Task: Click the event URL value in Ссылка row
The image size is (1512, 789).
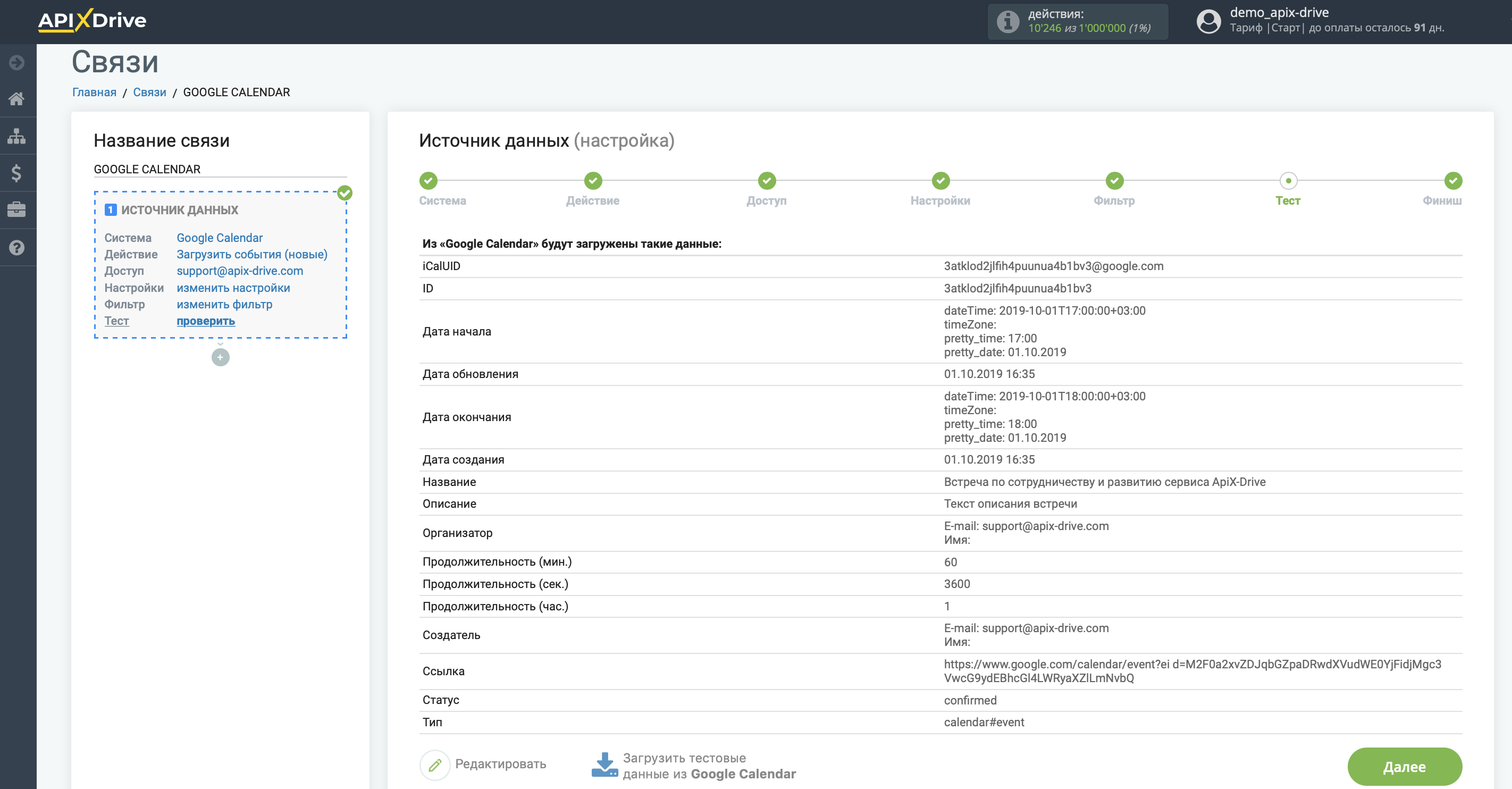Action: (x=1192, y=671)
